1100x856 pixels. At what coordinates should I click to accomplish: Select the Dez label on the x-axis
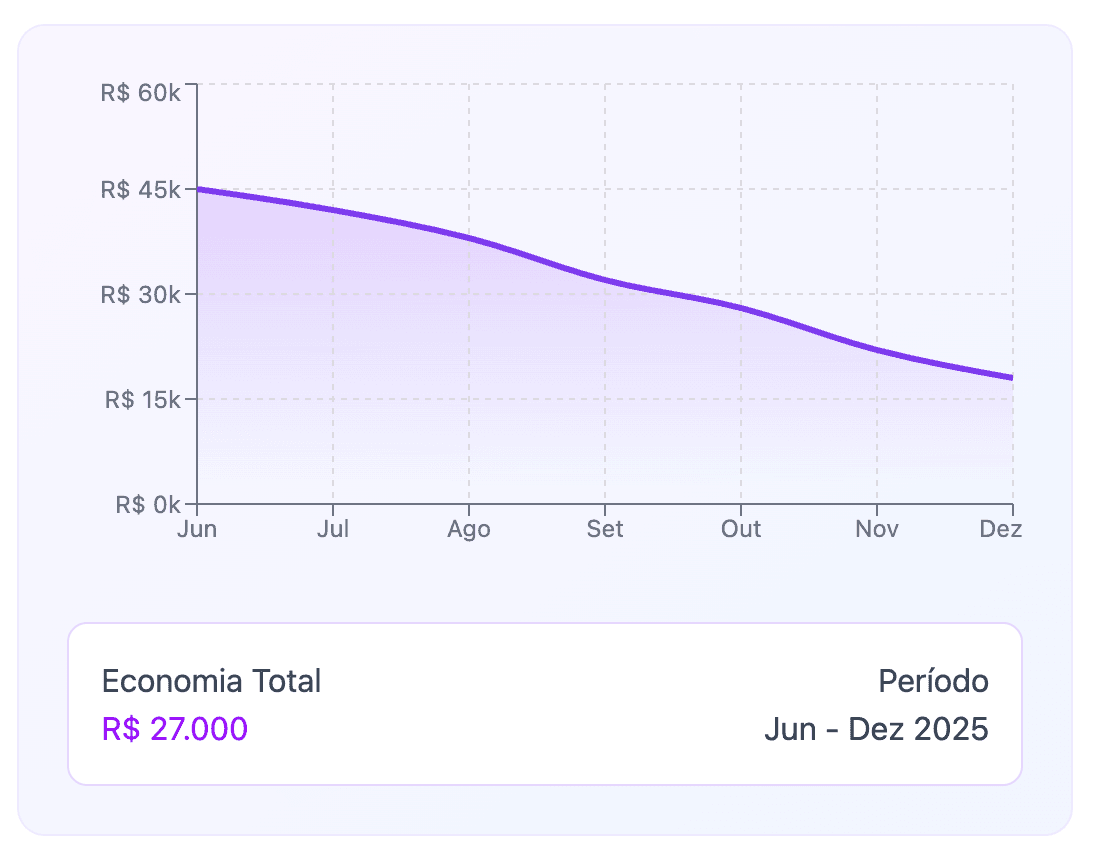pyautogui.click(x=1001, y=529)
